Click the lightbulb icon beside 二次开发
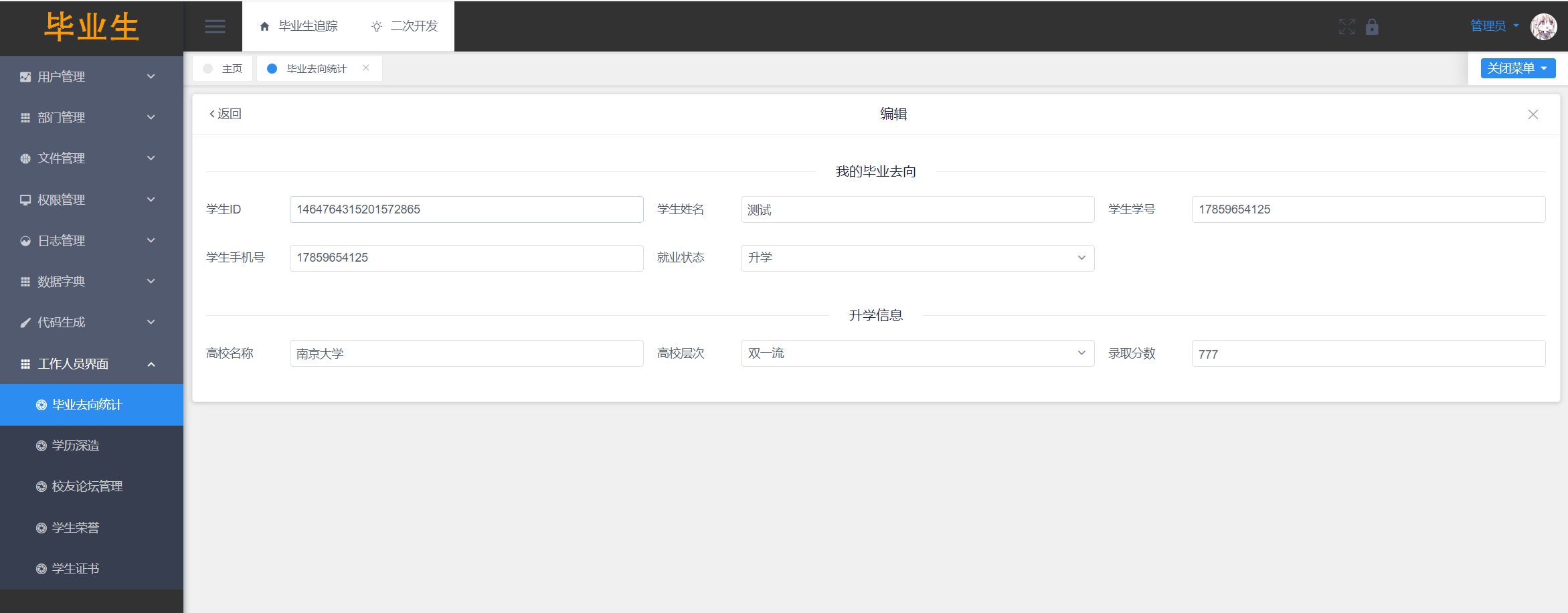 pyautogui.click(x=377, y=27)
